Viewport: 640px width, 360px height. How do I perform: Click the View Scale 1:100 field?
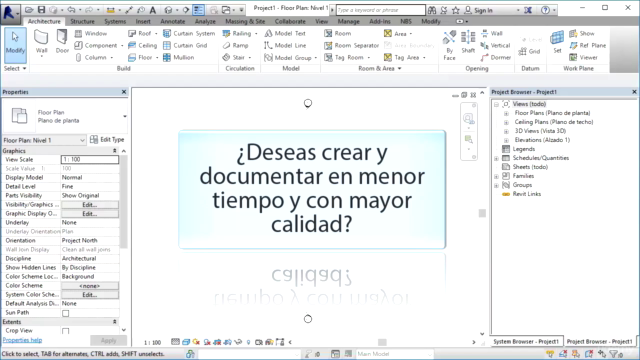click(90, 160)
